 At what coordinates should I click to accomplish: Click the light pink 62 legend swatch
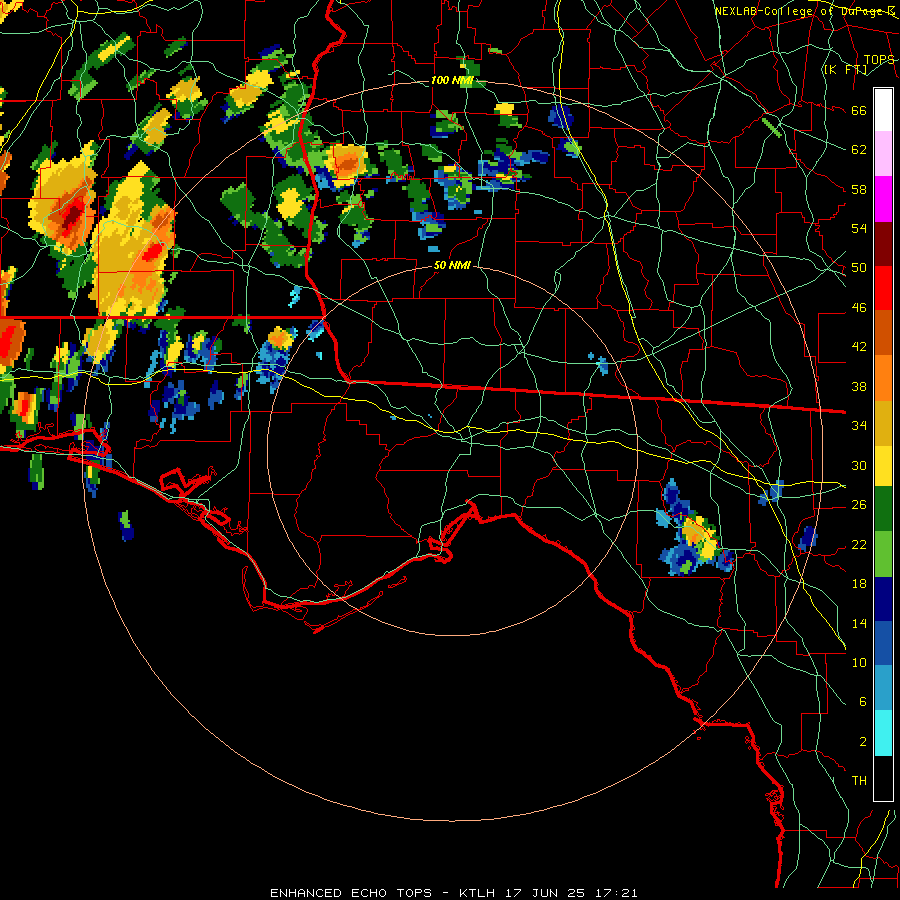(x=883, y=154)
